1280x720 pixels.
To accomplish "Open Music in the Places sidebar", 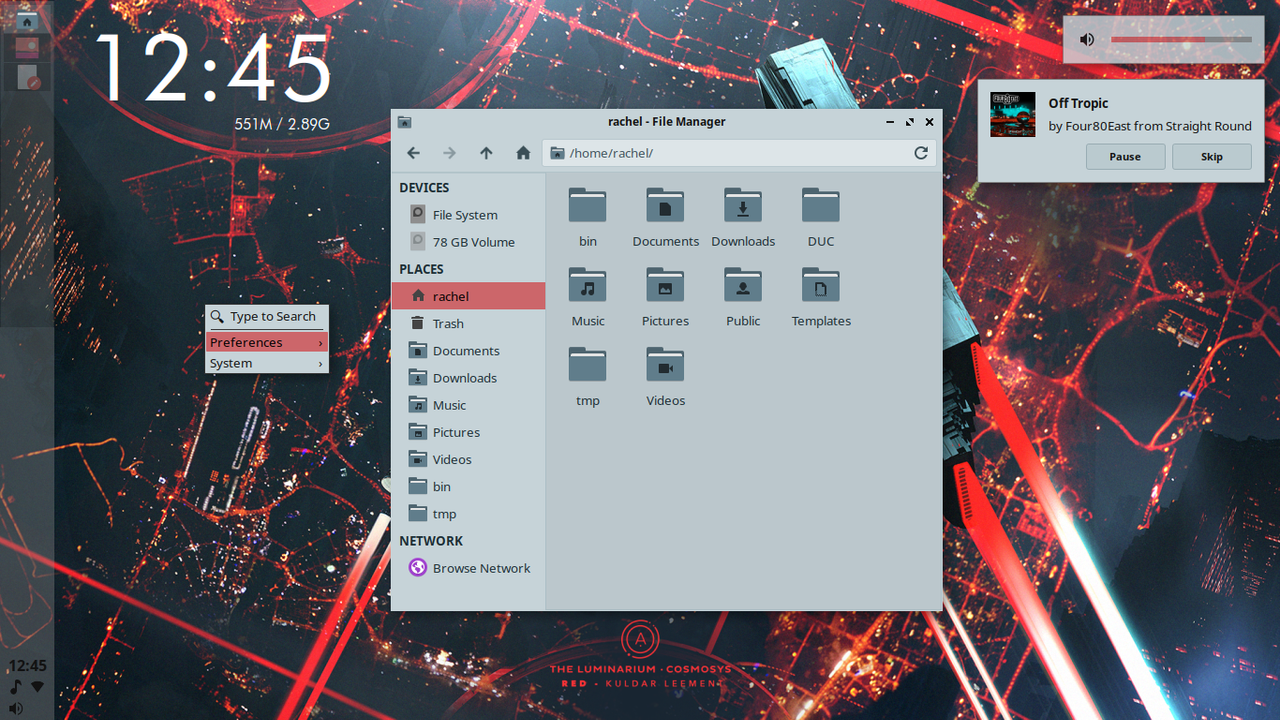I will point(468,405).
